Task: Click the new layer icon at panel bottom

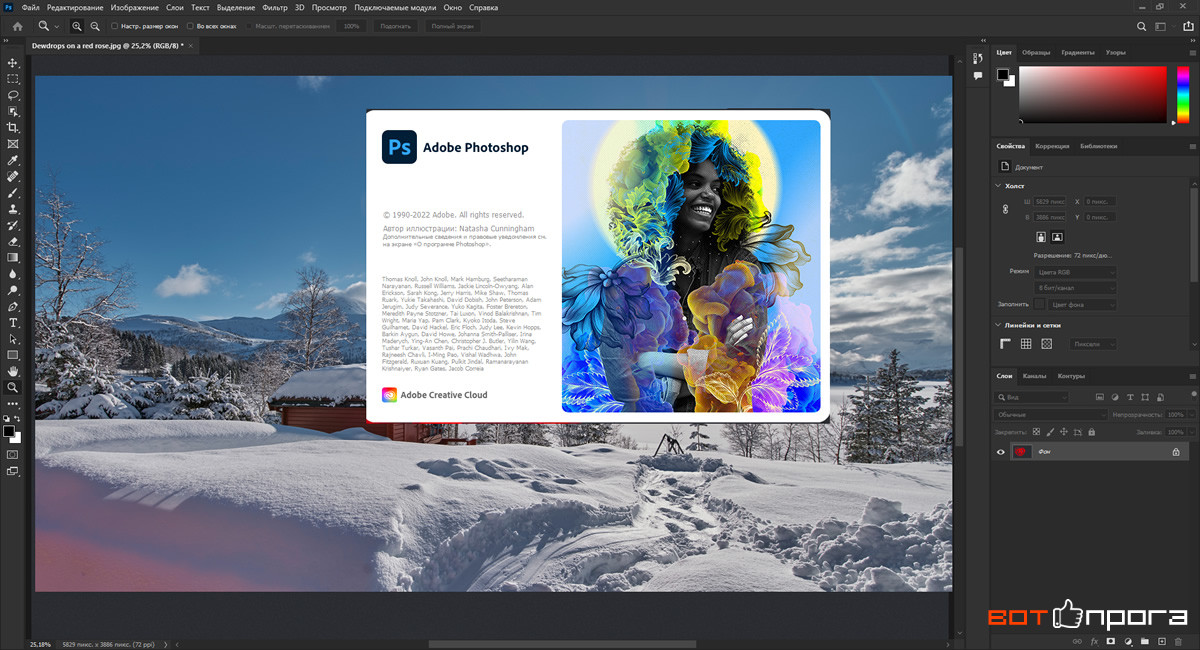Action: click(1162, 640)
